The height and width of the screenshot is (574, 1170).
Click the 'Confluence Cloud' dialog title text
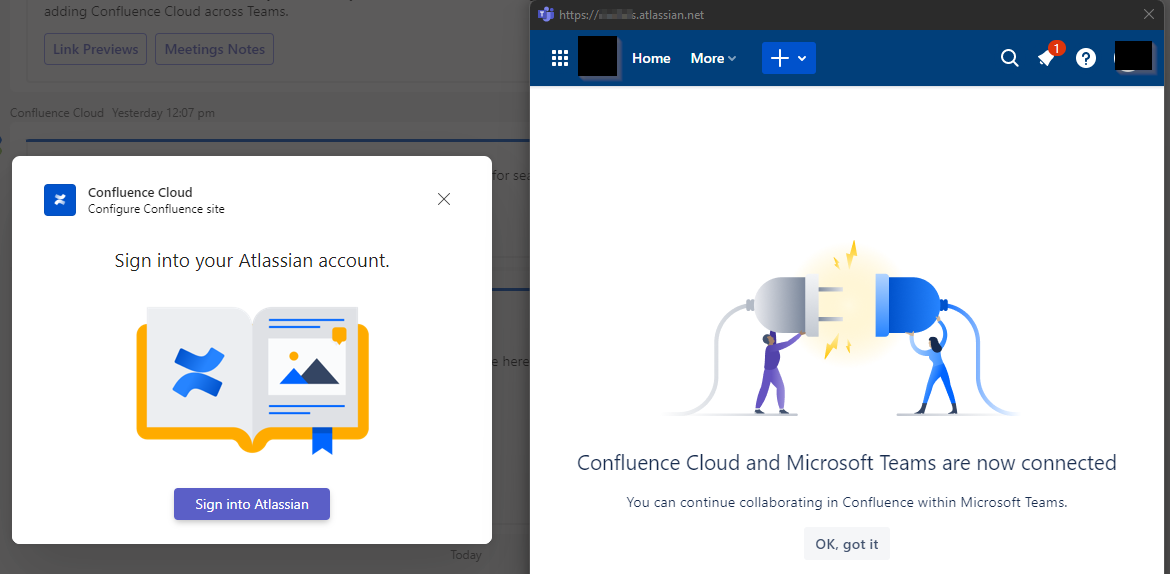(140, 193)
